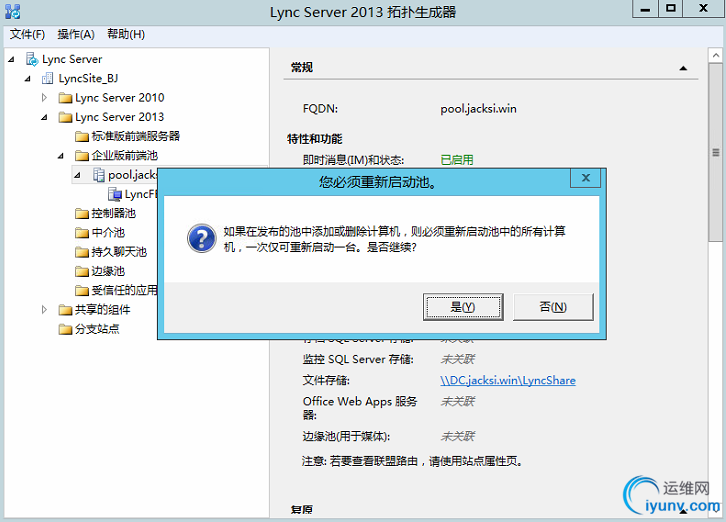Screen dimensions: 726x522
Task: Select the 中介池 tree label
Action: coord(108,233)
